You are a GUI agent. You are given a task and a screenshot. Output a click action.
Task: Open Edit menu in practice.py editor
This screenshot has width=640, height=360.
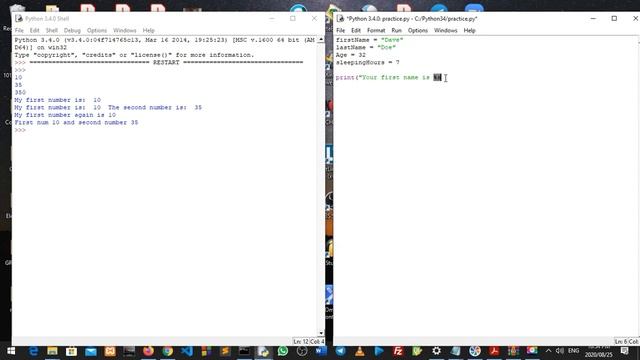356,31
